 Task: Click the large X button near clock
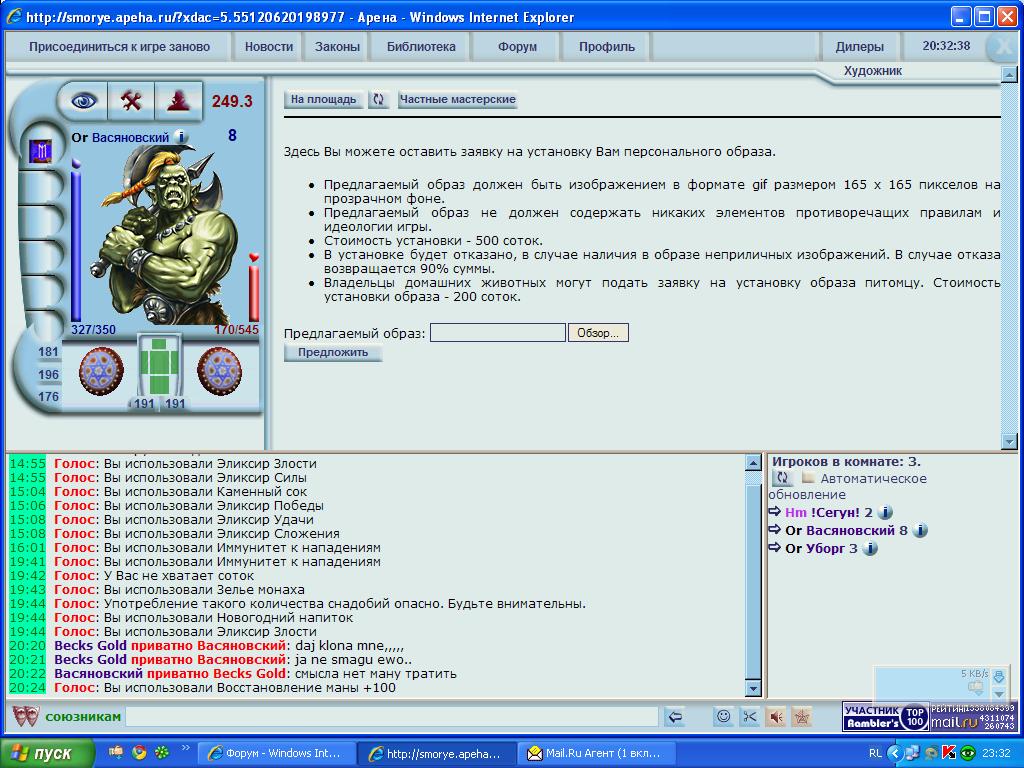point(1002,47)
